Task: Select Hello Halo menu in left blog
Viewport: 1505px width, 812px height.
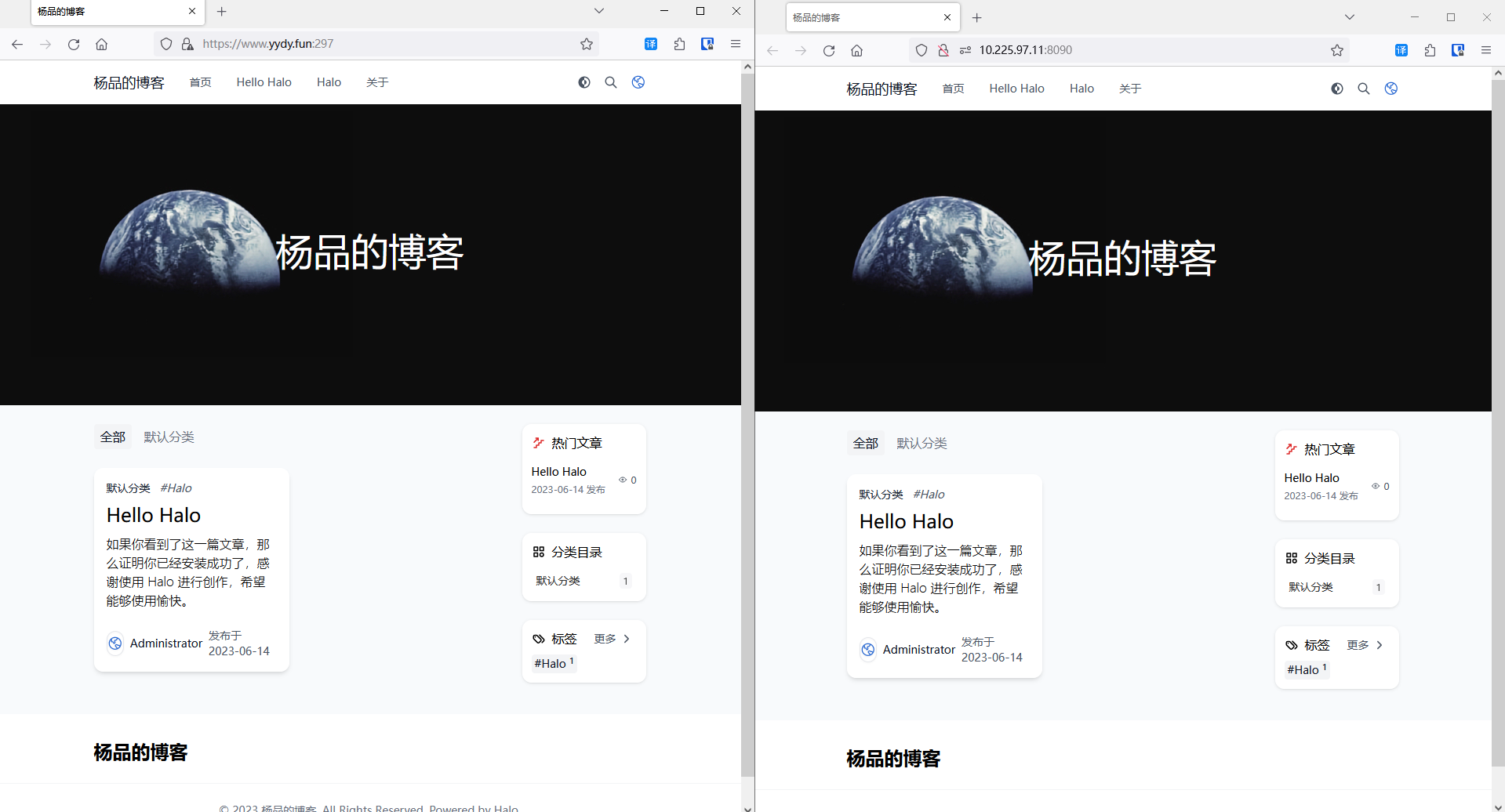Action: click(264, 82)
